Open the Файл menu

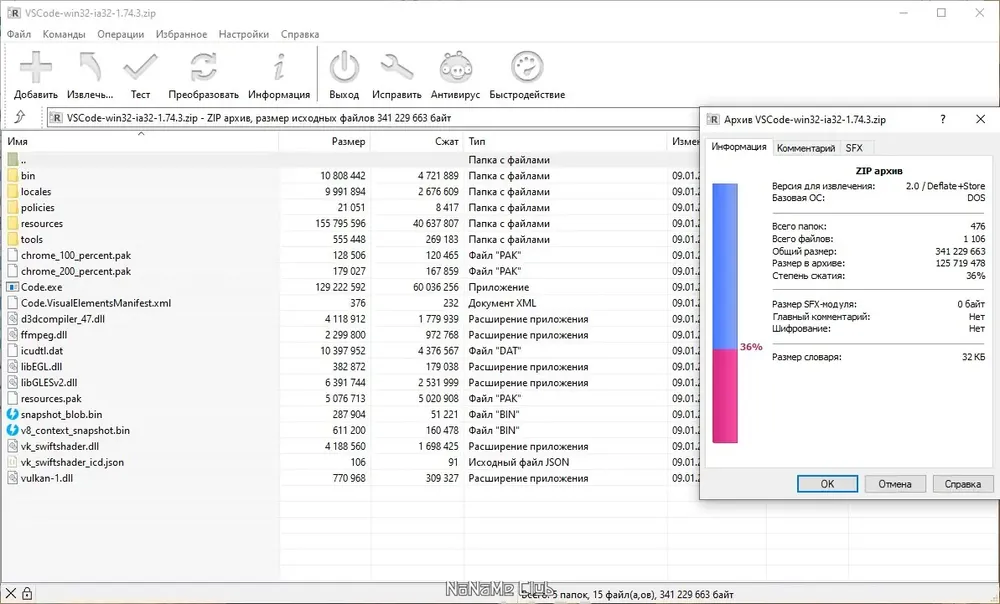pyautogui.click(x=19, y=34)
